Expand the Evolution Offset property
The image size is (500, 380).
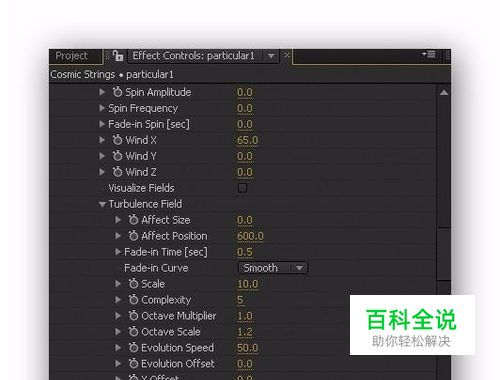[x=118, y=364]
